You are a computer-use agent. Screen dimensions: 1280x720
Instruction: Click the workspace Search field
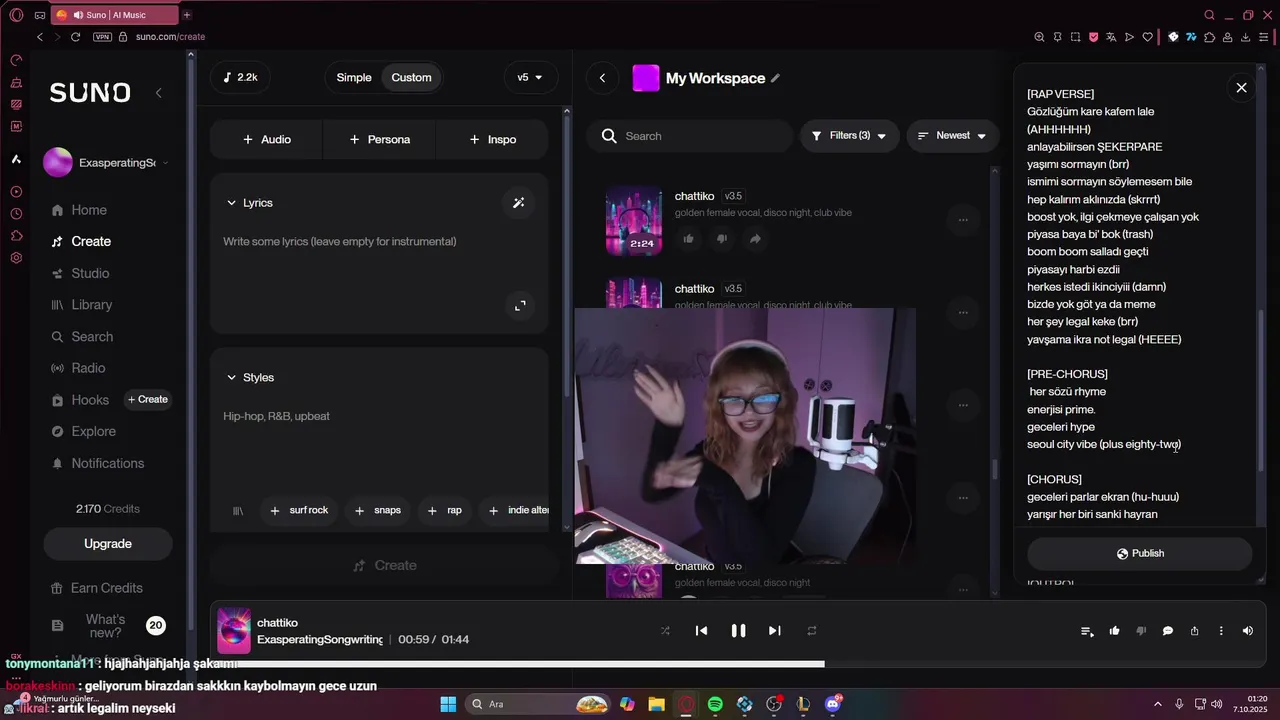(690, 136)
